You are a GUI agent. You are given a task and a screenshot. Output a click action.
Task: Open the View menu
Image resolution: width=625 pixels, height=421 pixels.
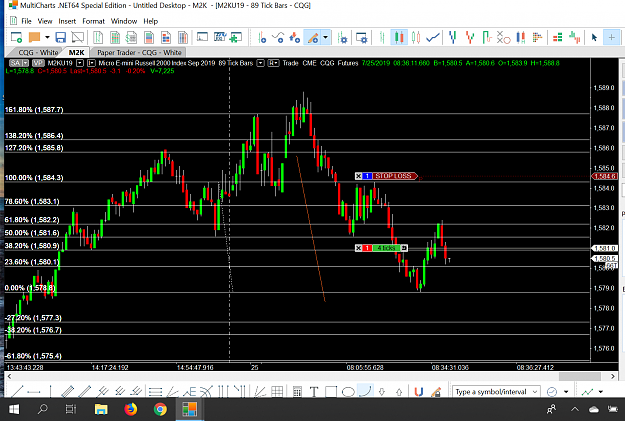(x=45, y=21)
